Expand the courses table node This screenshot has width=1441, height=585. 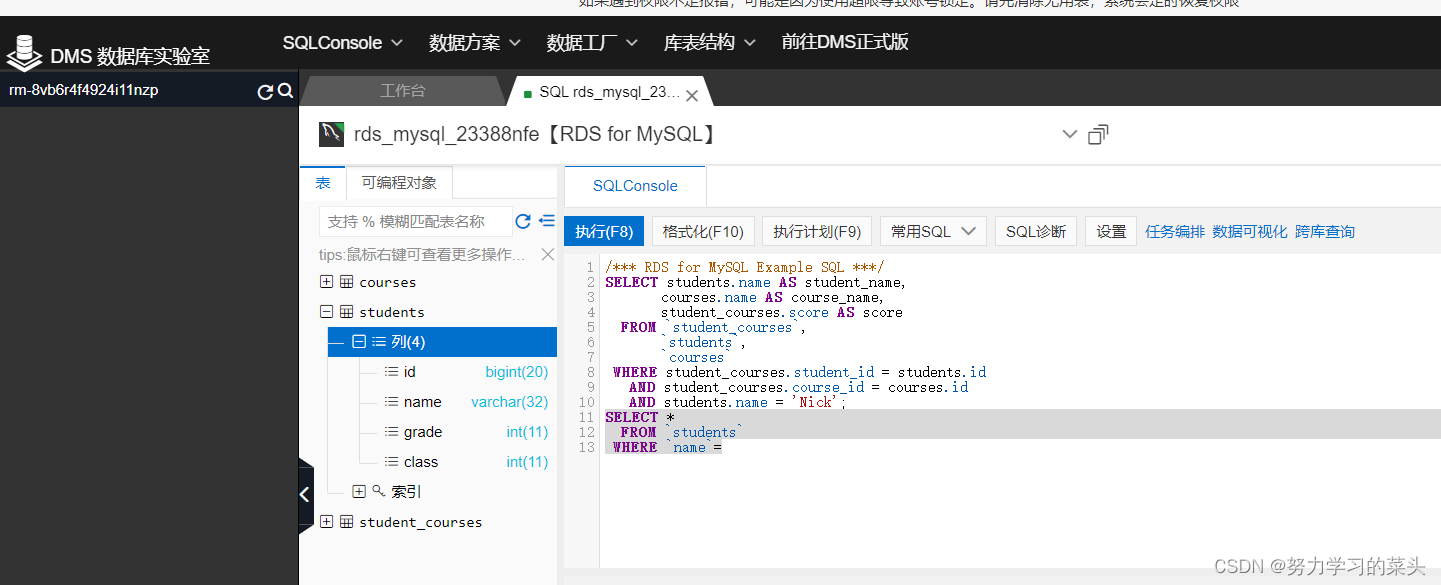[x=326, y=282]
